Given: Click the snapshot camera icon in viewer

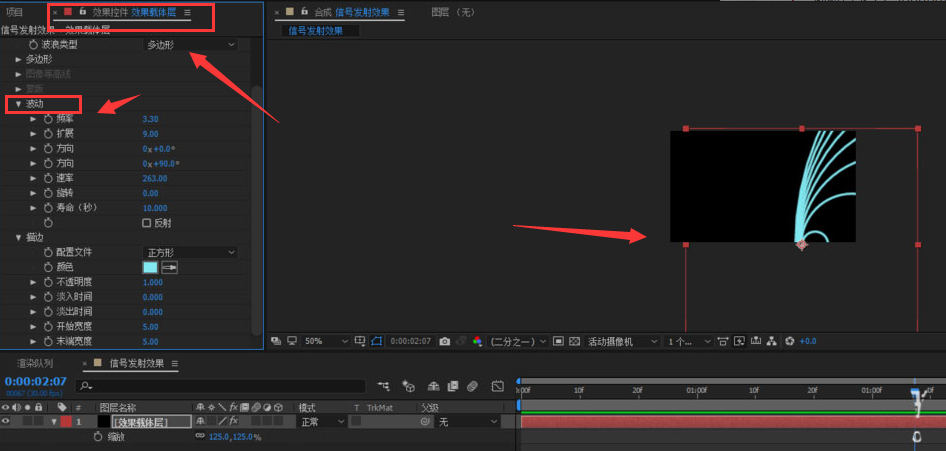Looking at the screenshot, I should [445, 341].
